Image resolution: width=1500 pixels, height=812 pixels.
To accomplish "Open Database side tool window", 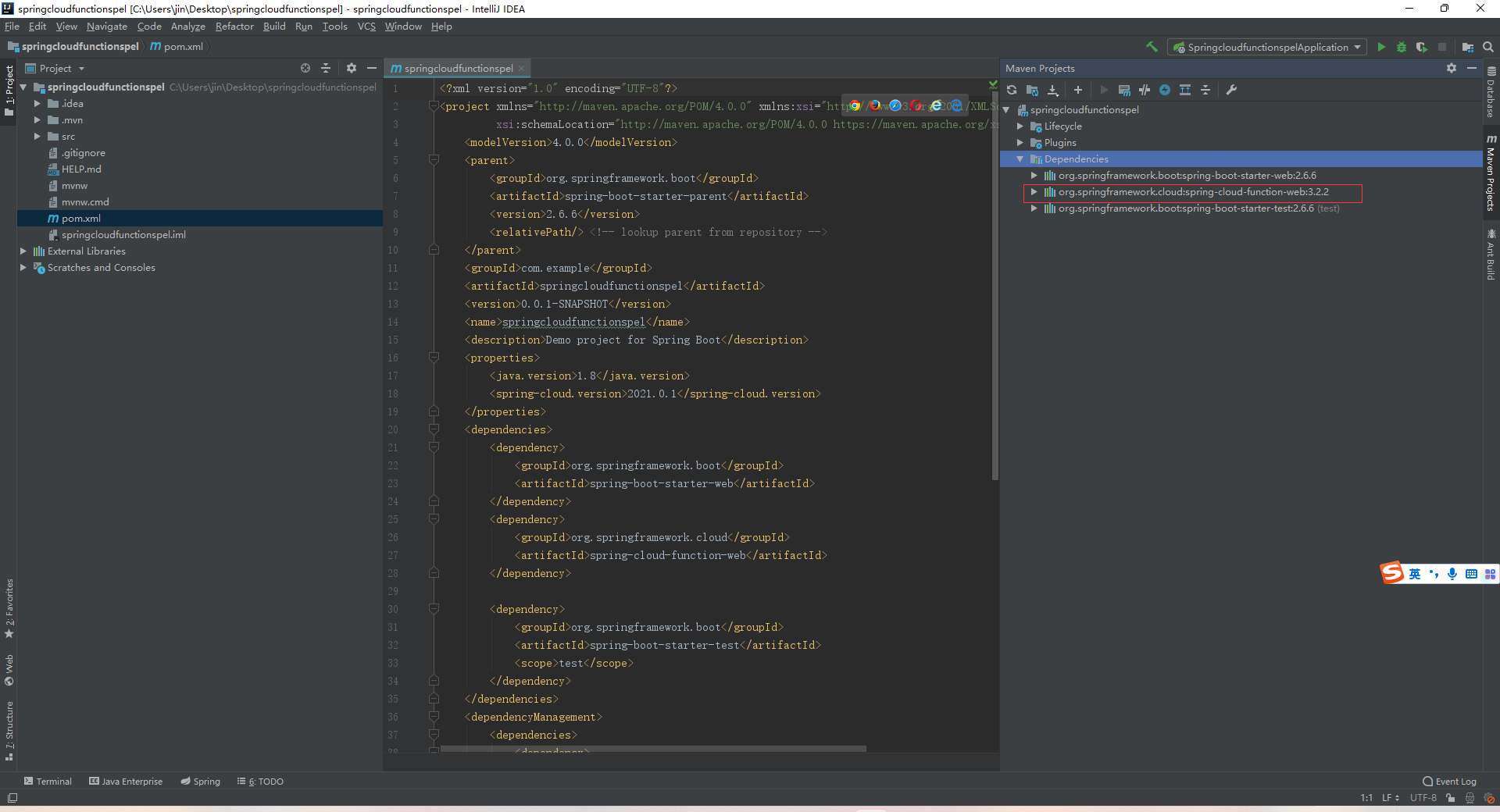I will 1491,91.
